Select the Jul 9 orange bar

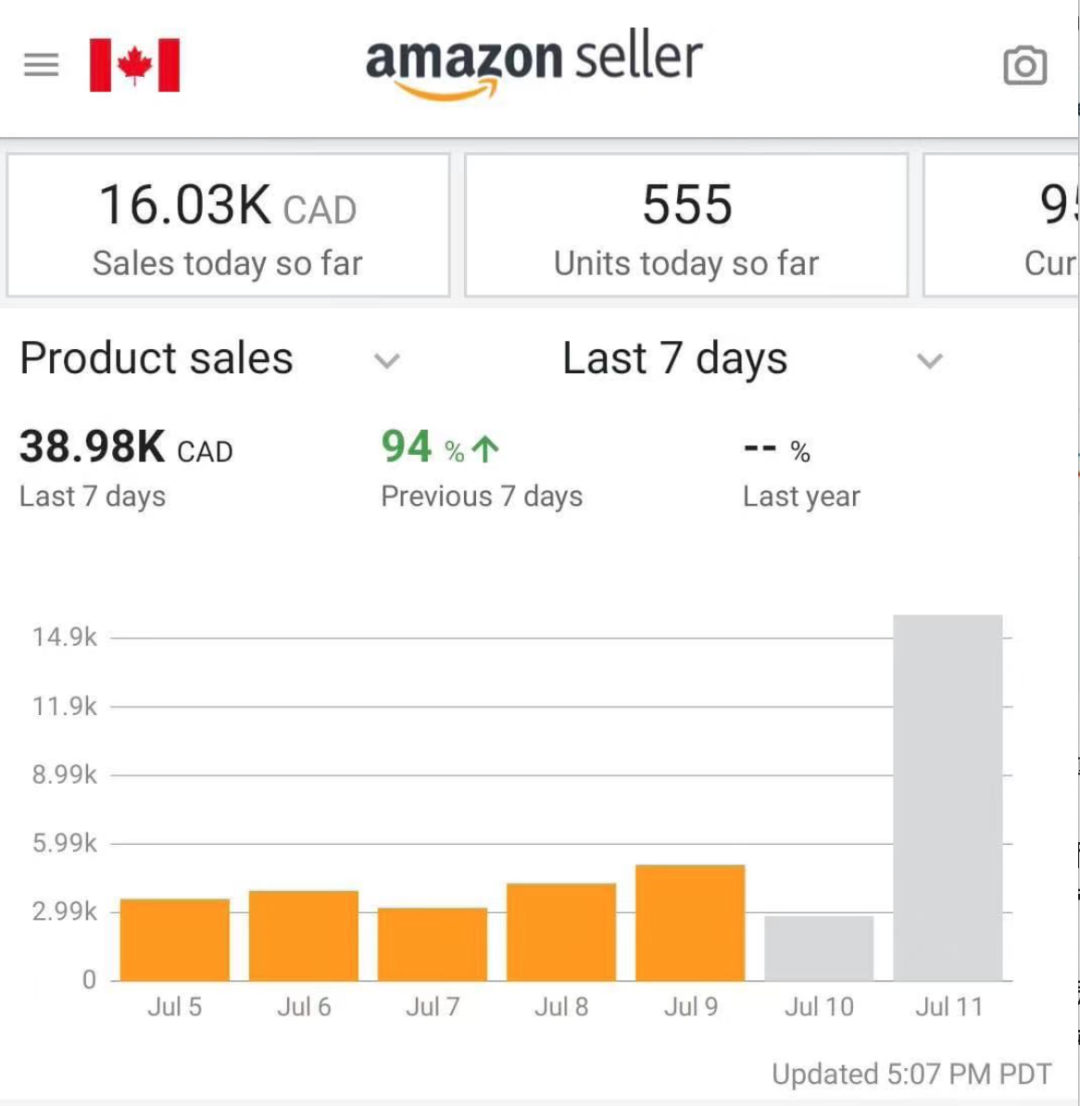(690, 923)
